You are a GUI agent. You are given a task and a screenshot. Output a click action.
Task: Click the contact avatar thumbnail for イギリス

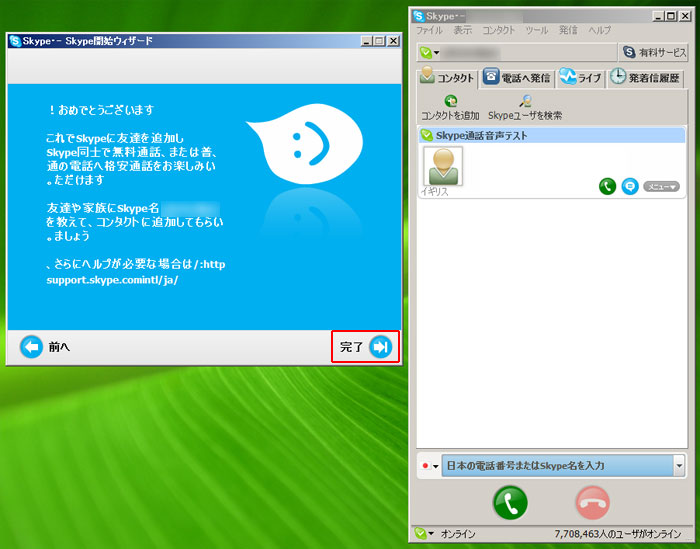(x=443, y=166)
